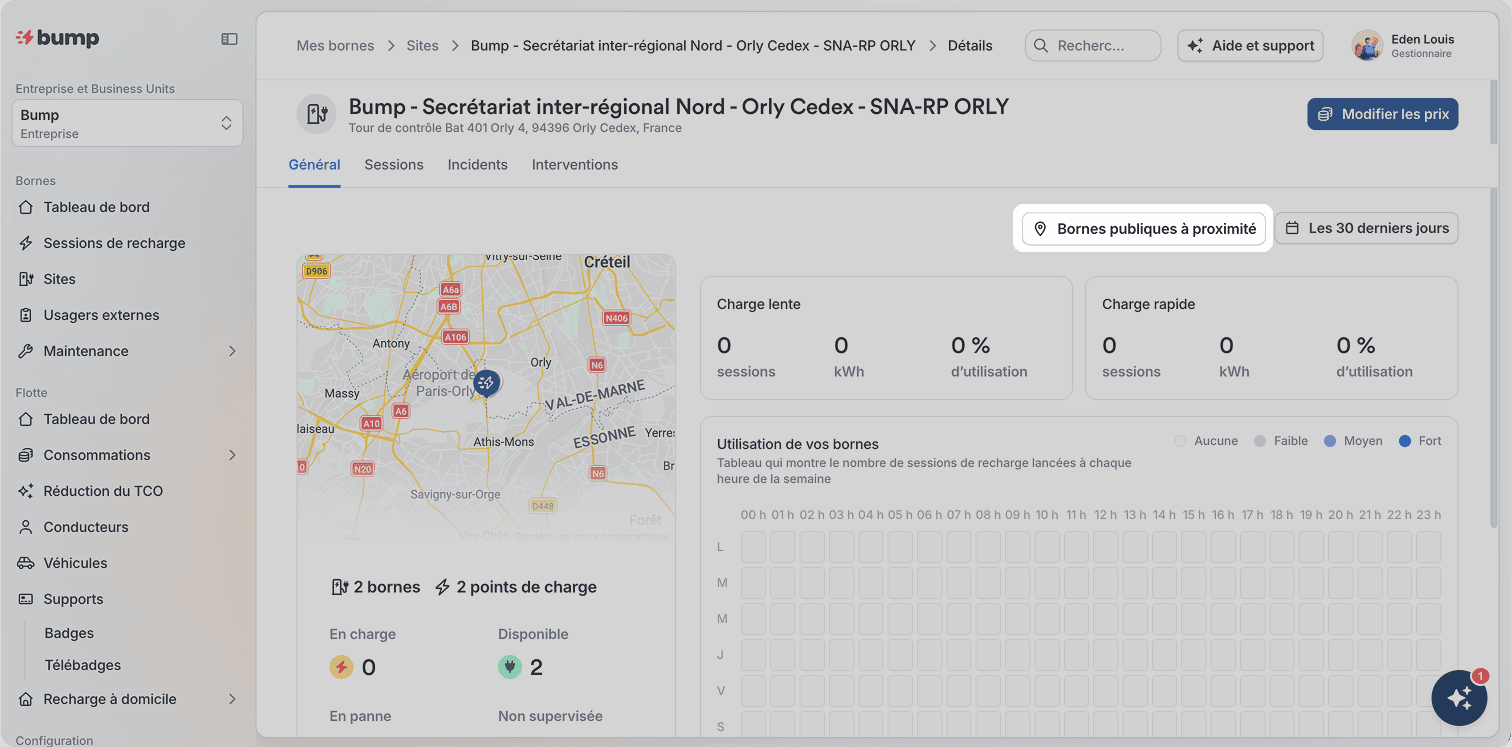This screenshot has height=747, width=1512.
Task: Click the station icon beside 2 bornes
Action: point(340,587)
